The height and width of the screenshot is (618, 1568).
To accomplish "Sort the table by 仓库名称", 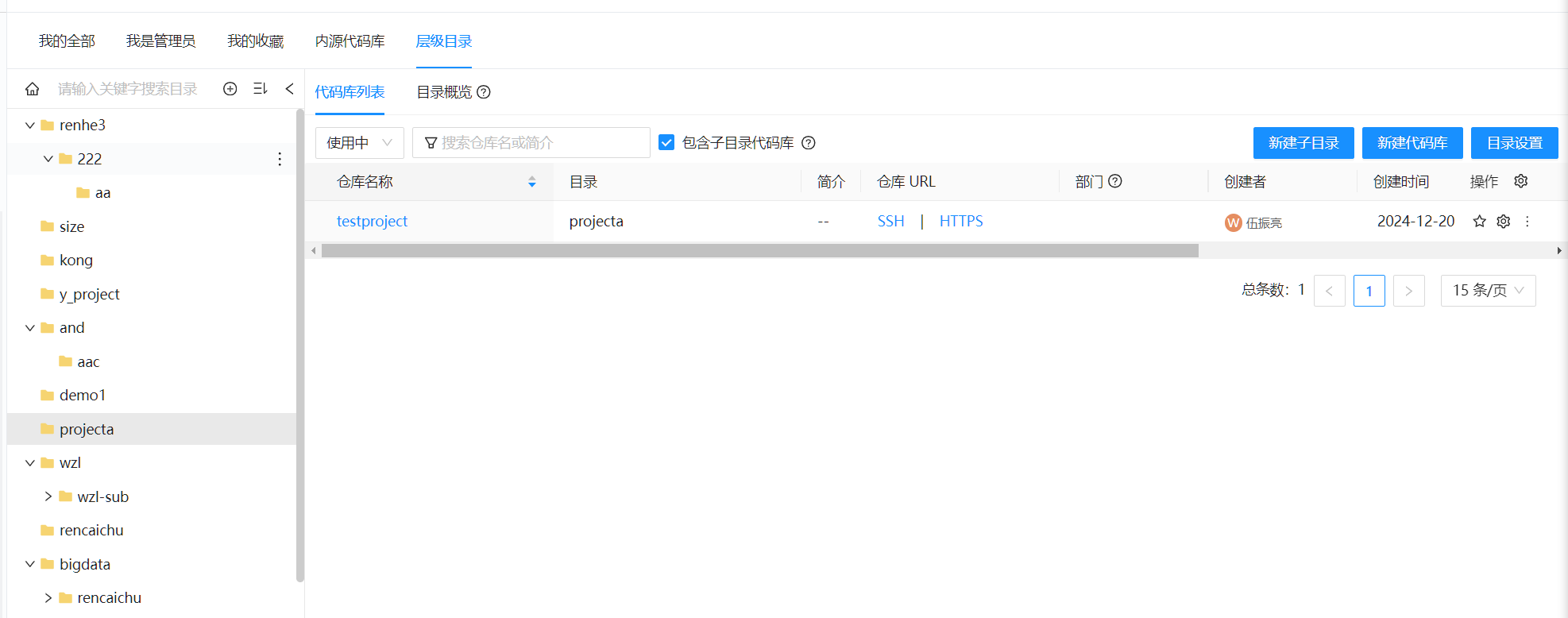I will coord(531,182).
